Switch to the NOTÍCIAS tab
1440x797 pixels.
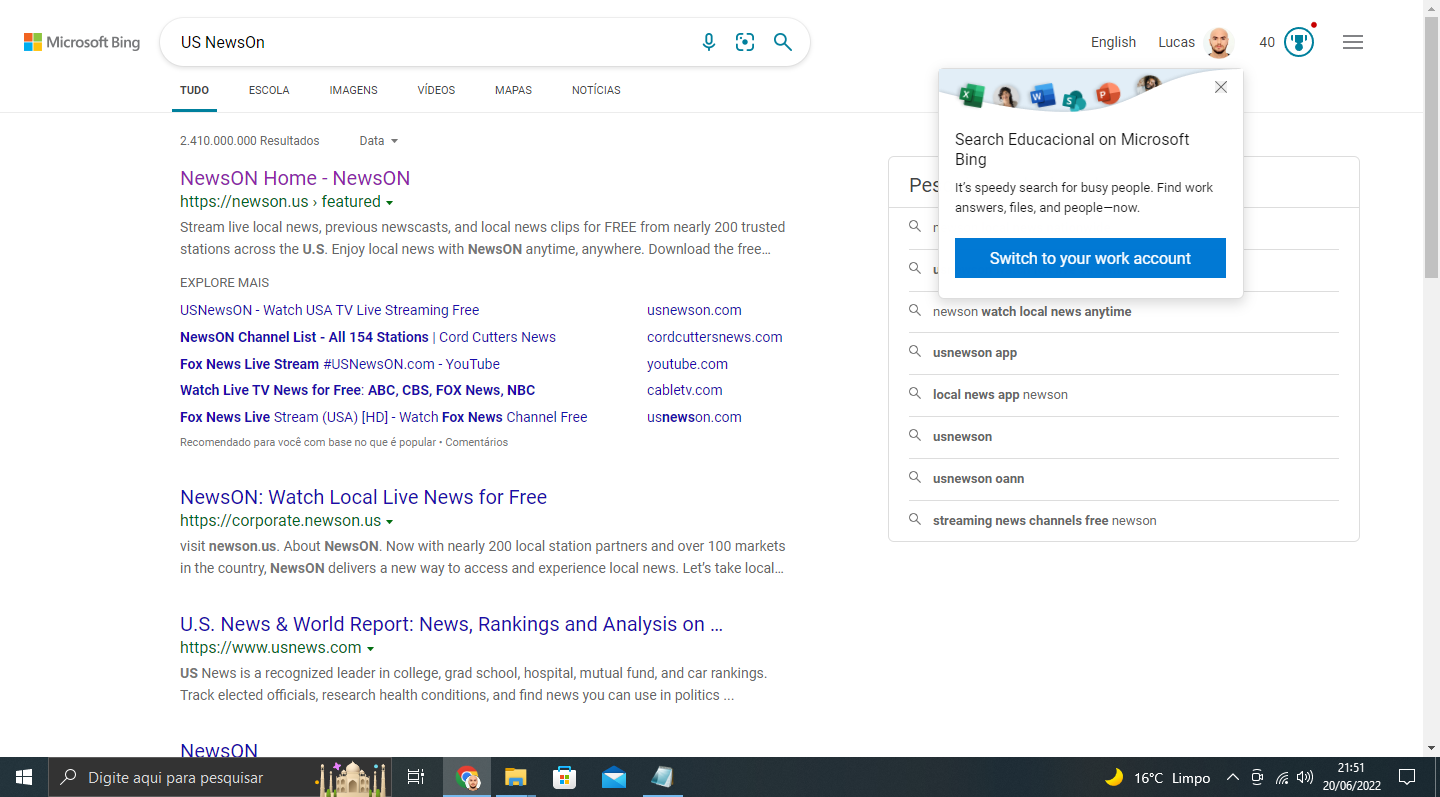click(596, 90)
